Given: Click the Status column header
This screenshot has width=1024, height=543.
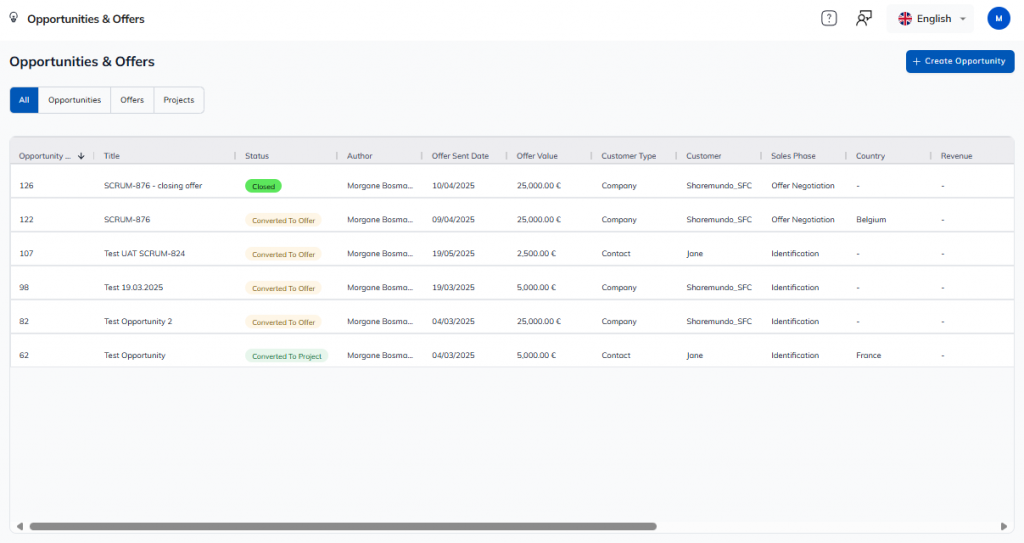Looking at the screenshot, I should click(x=257, y=156).
